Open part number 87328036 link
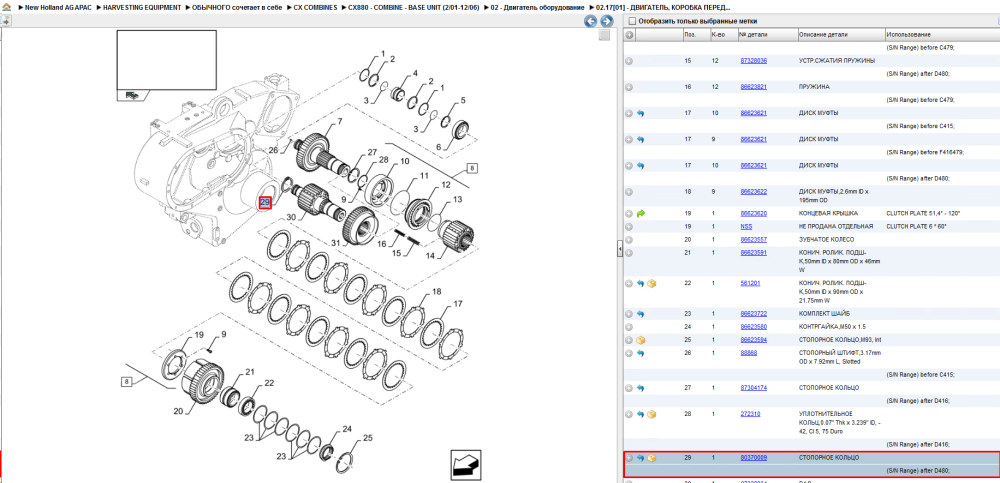 point(753,61)
